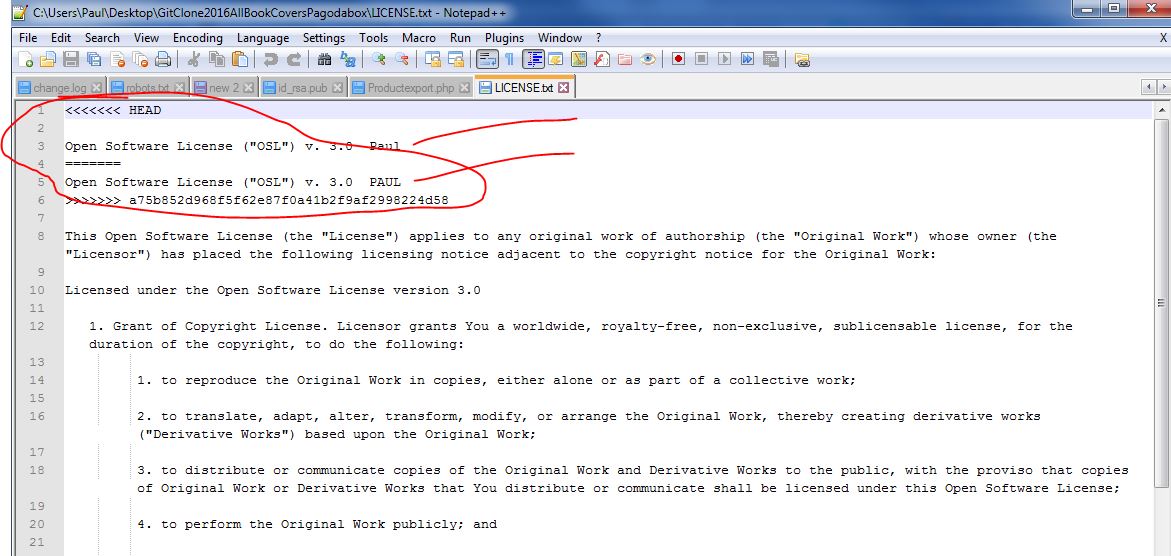Screen dimensions: 1171x556
Task: Play back the recorded macro
Action: (x=724, y=59)
